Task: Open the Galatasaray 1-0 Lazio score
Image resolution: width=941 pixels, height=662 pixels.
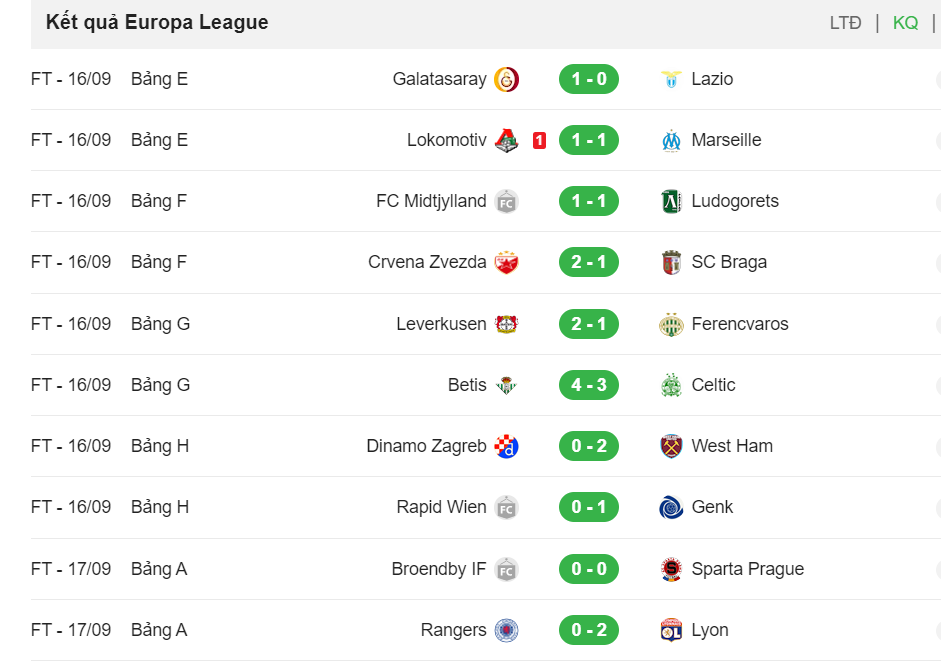Action: pos(588,79)
